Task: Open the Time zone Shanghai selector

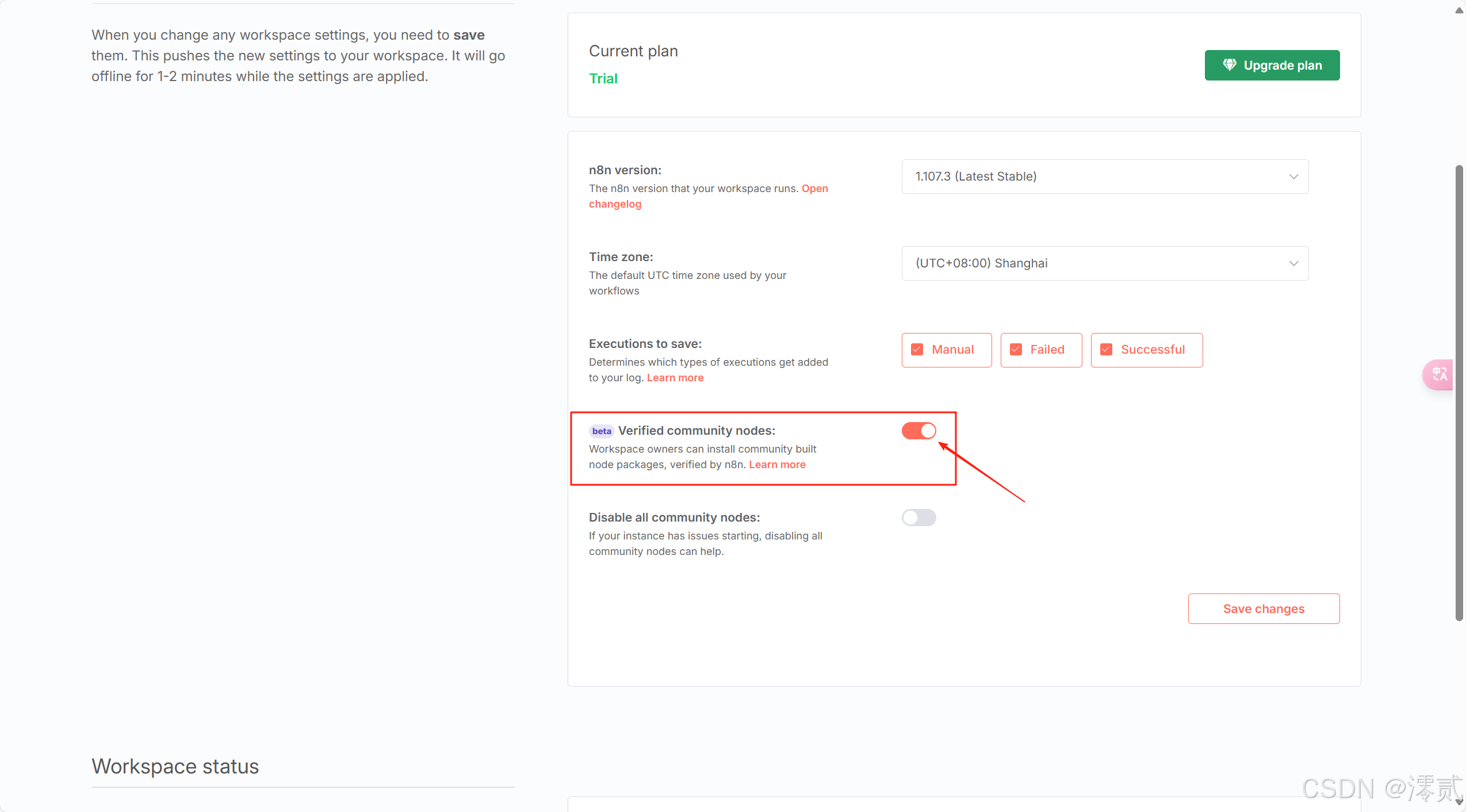Action: click(x=1104, y=263)
